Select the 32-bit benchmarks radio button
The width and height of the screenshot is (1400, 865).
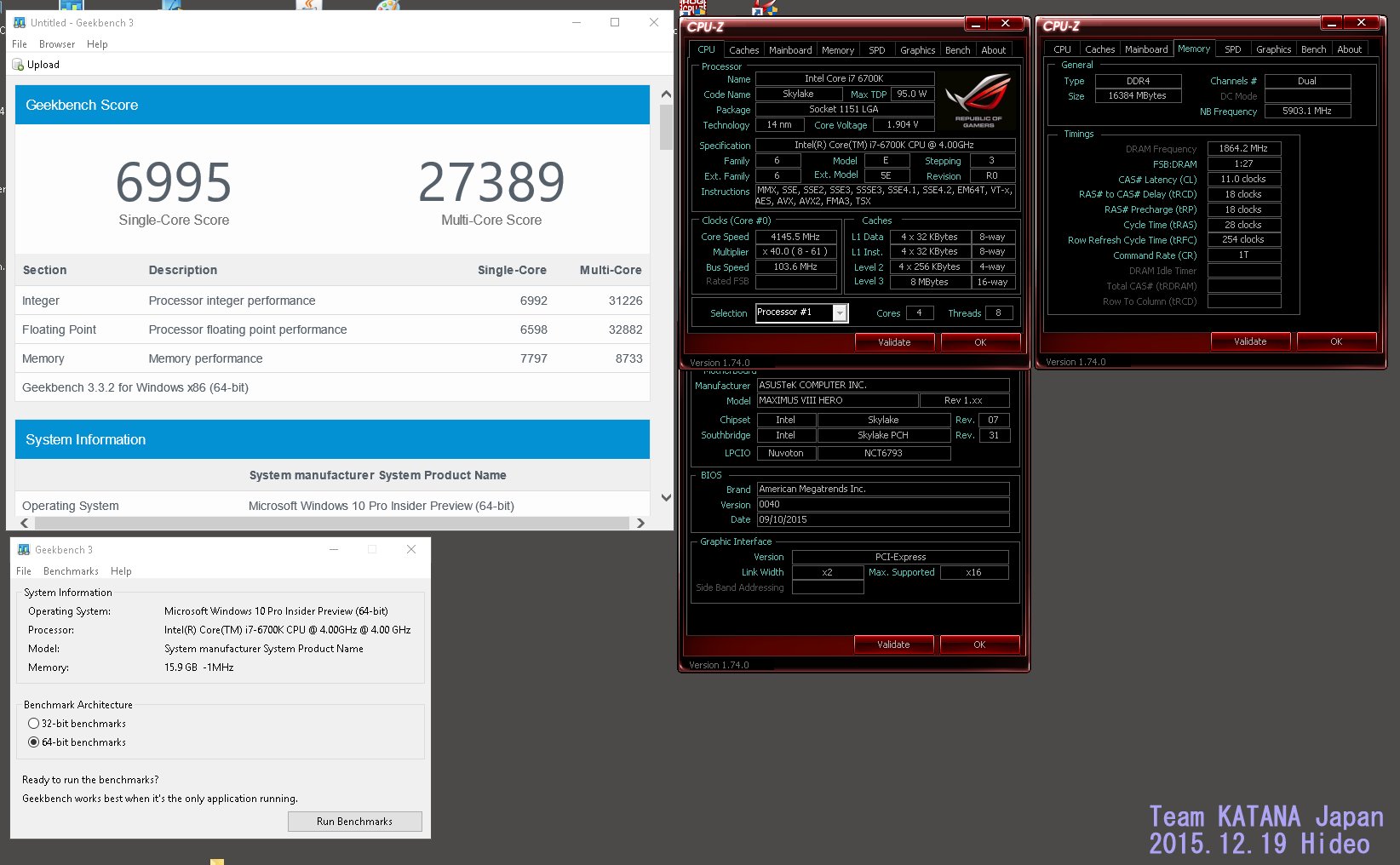[34, 724]
